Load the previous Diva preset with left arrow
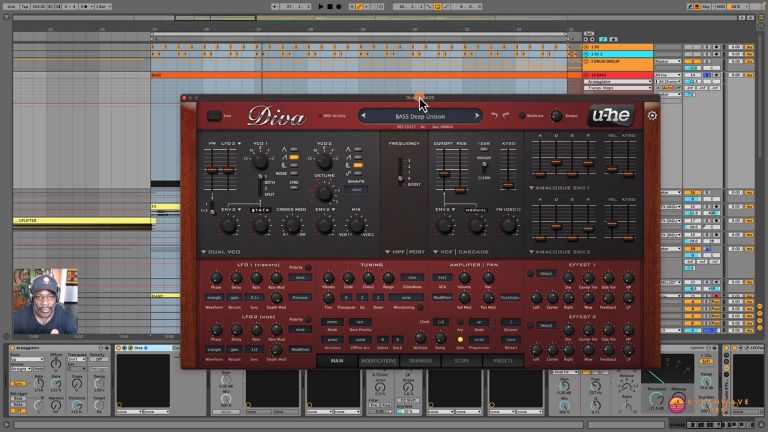Screen dimensions: 768x432 pos(363,116)
